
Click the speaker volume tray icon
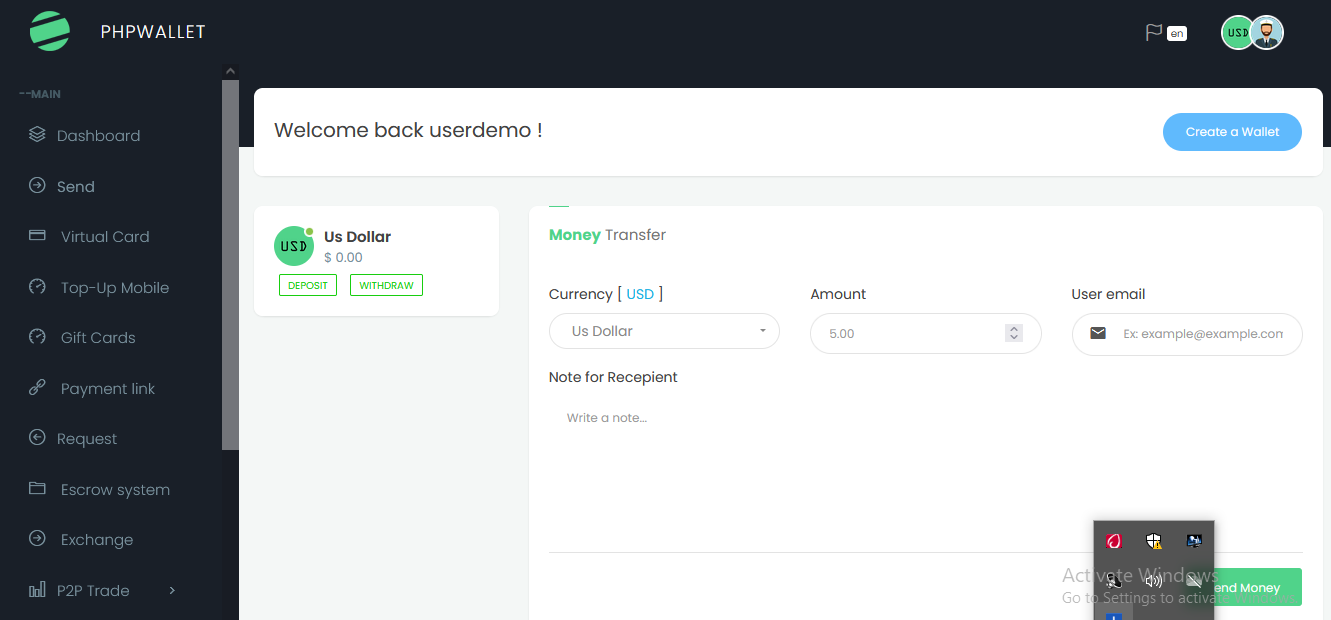(1154, 581)
